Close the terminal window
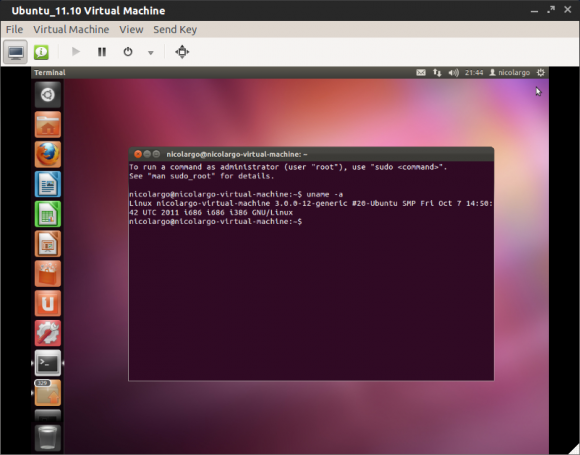Image resolution: width=580 pixels, height=455 pixels. [x=138, y=154]
